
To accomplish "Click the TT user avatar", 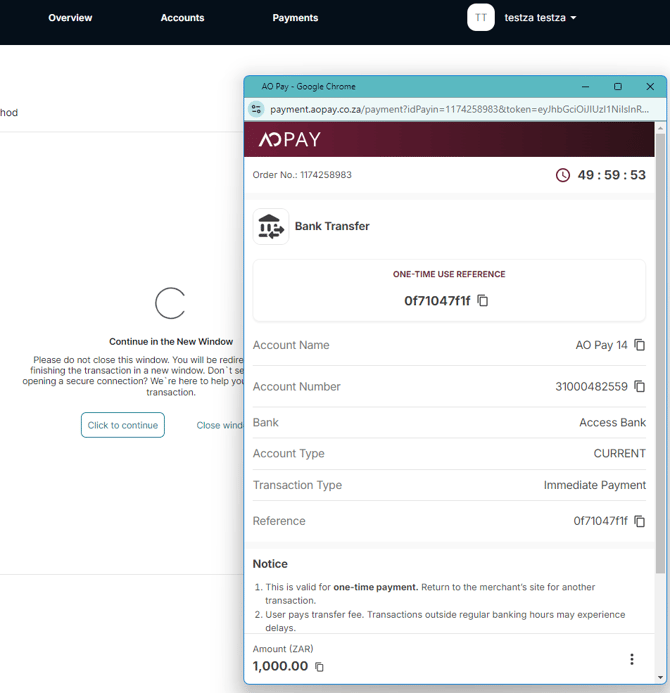I will pyautogui.click(x=481, y=17).
